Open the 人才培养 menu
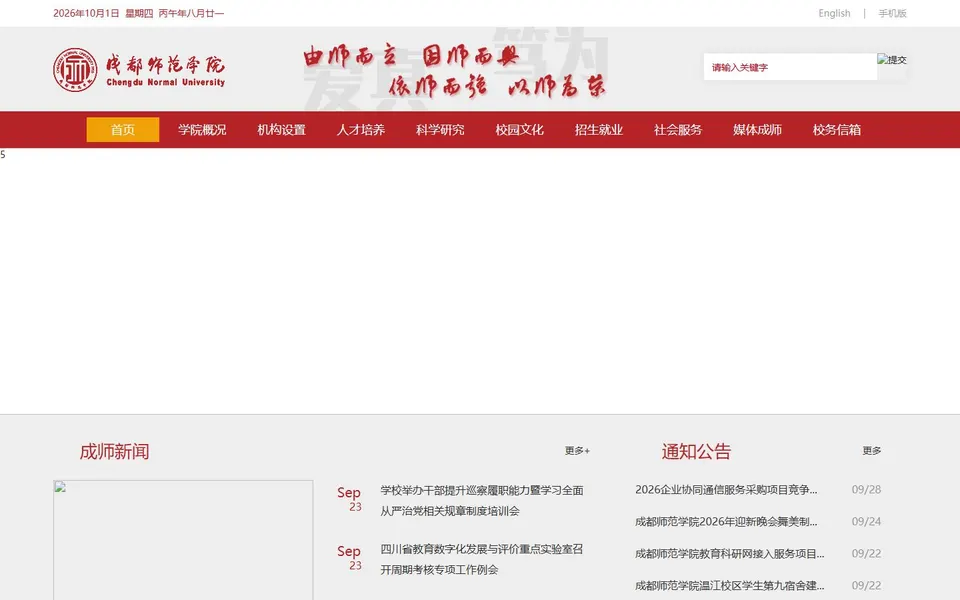 [361, 130]
